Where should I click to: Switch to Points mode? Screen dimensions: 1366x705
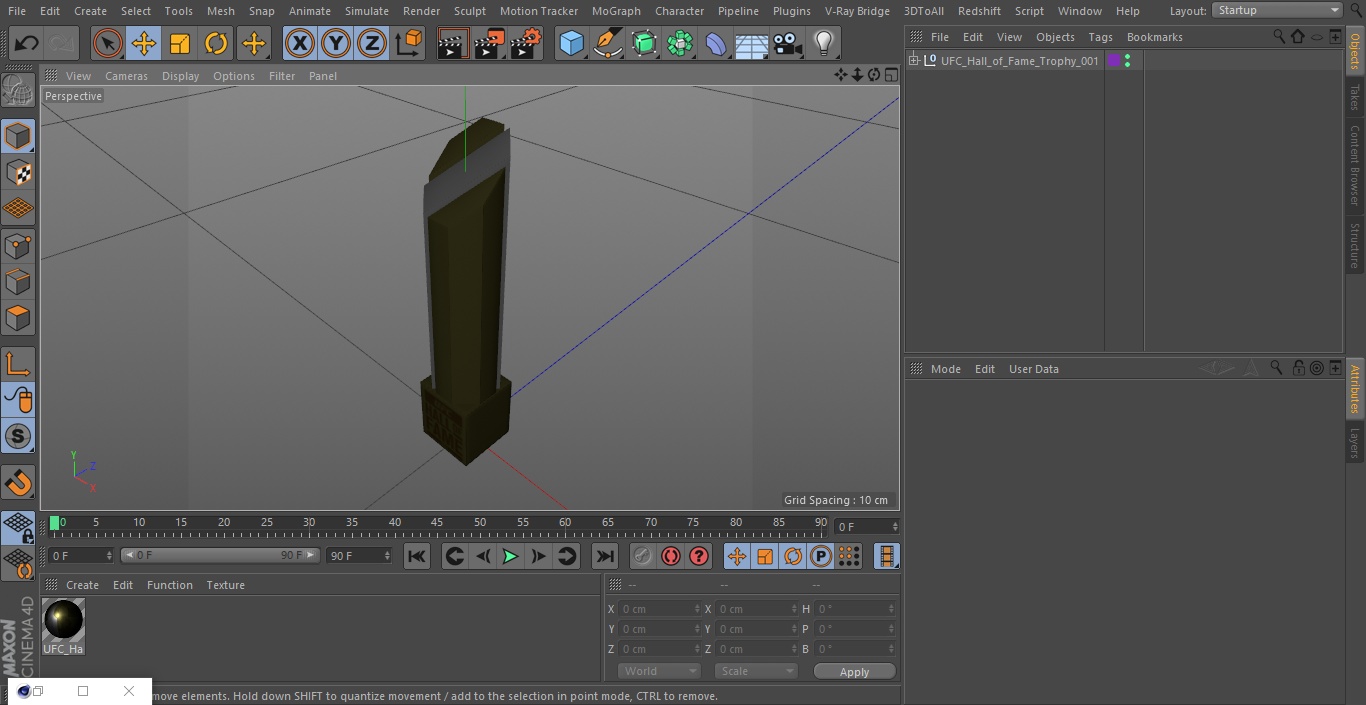(18, 246)
